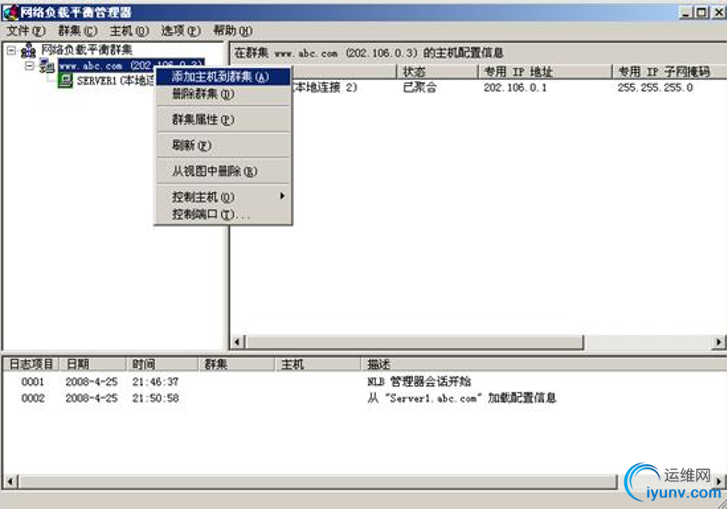This screenshot has width=727, height=509.
Task: Click the 状态 column header
Action: [x=437, y=71]
